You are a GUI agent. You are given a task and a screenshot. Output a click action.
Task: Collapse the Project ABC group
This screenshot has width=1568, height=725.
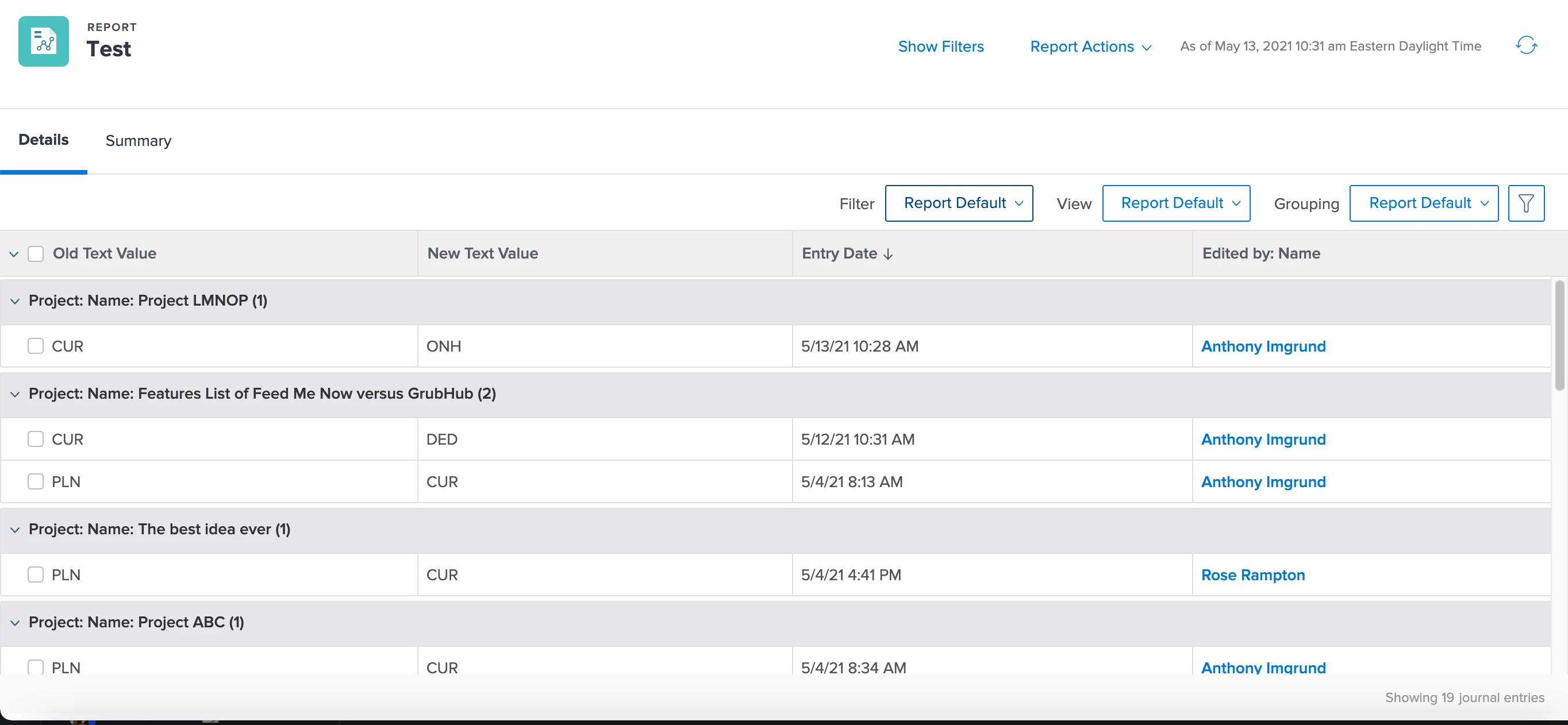tap(15, 623)
